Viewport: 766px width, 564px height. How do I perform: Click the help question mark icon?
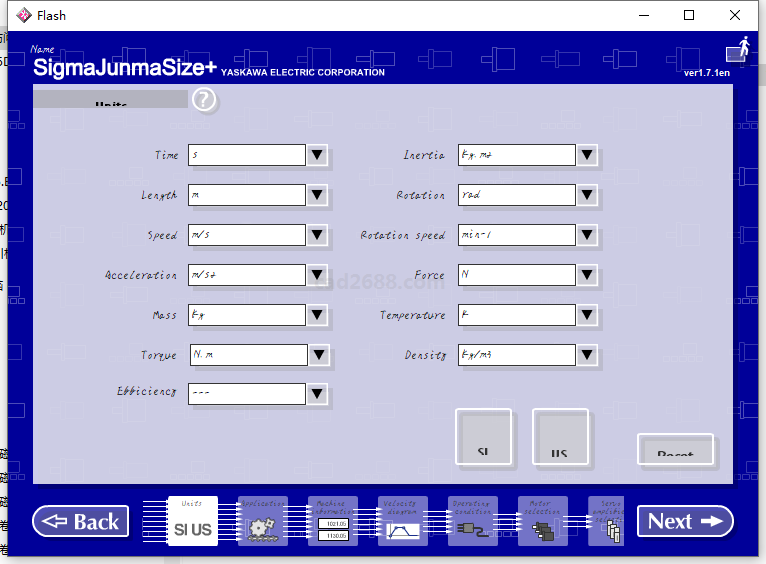pos(204,100)
